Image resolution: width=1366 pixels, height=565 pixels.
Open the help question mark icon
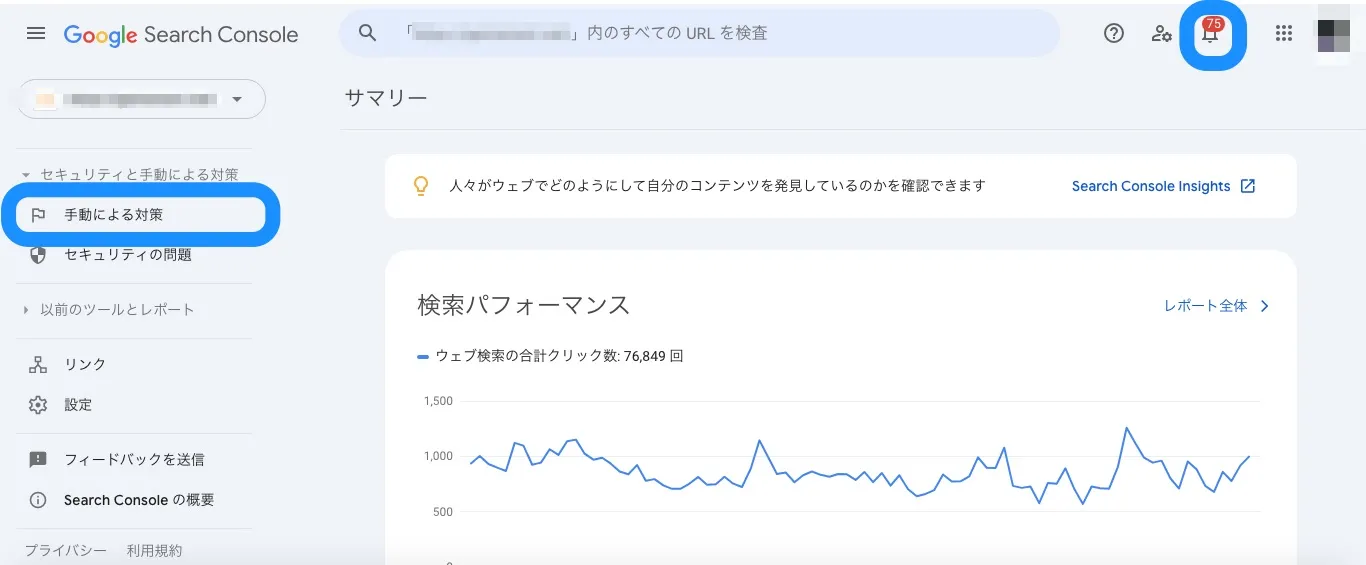click(1114, 33)
